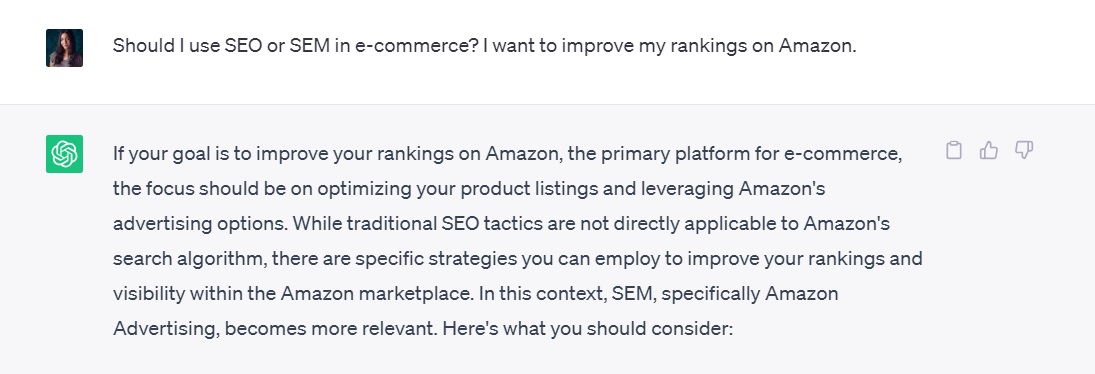Screen dimensions: 1095x374
Task: Click the line starting 'visibility within the Amazon'
Action: [x=476, y=294]
